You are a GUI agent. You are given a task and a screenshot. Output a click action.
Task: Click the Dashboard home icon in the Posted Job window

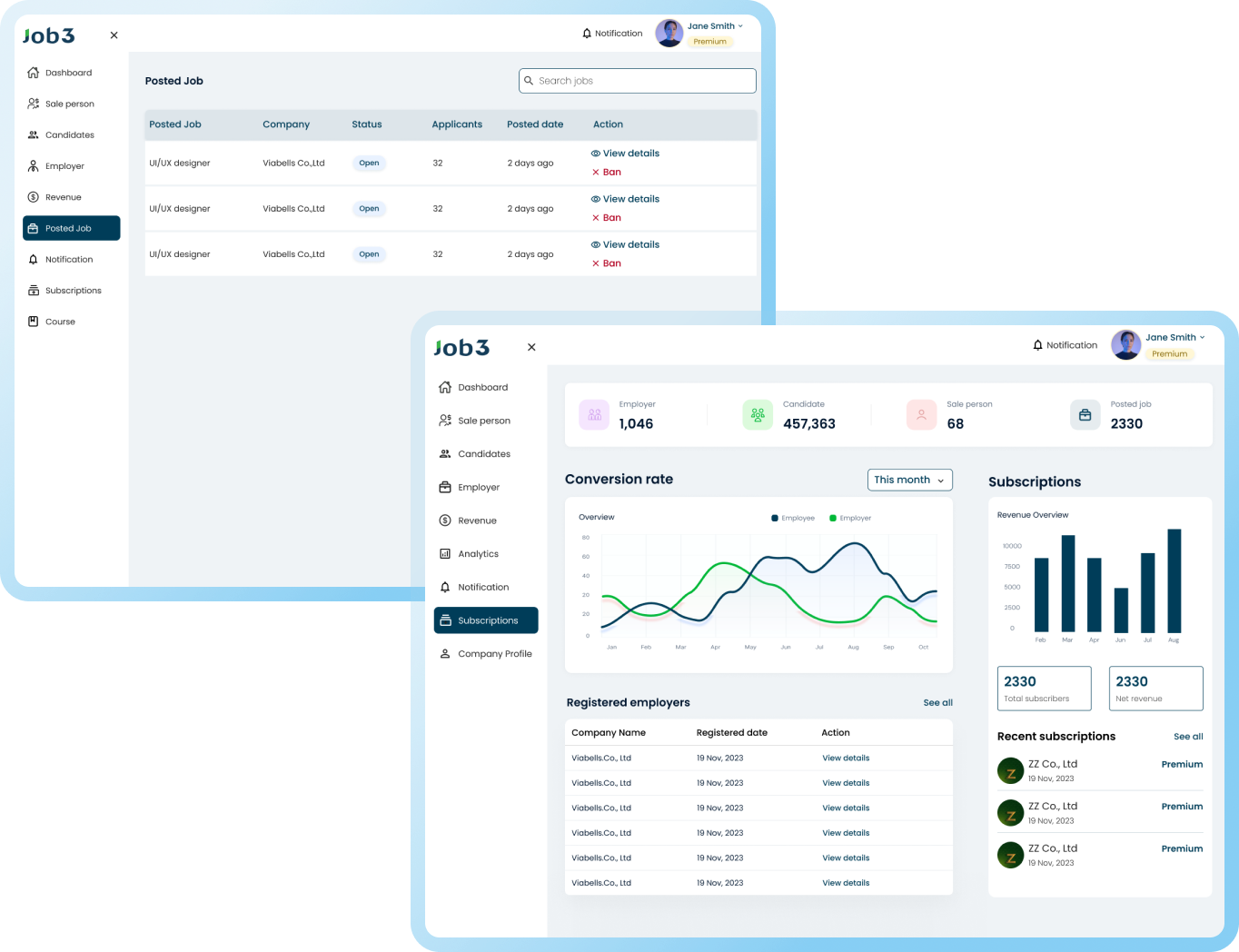(34, 73)
